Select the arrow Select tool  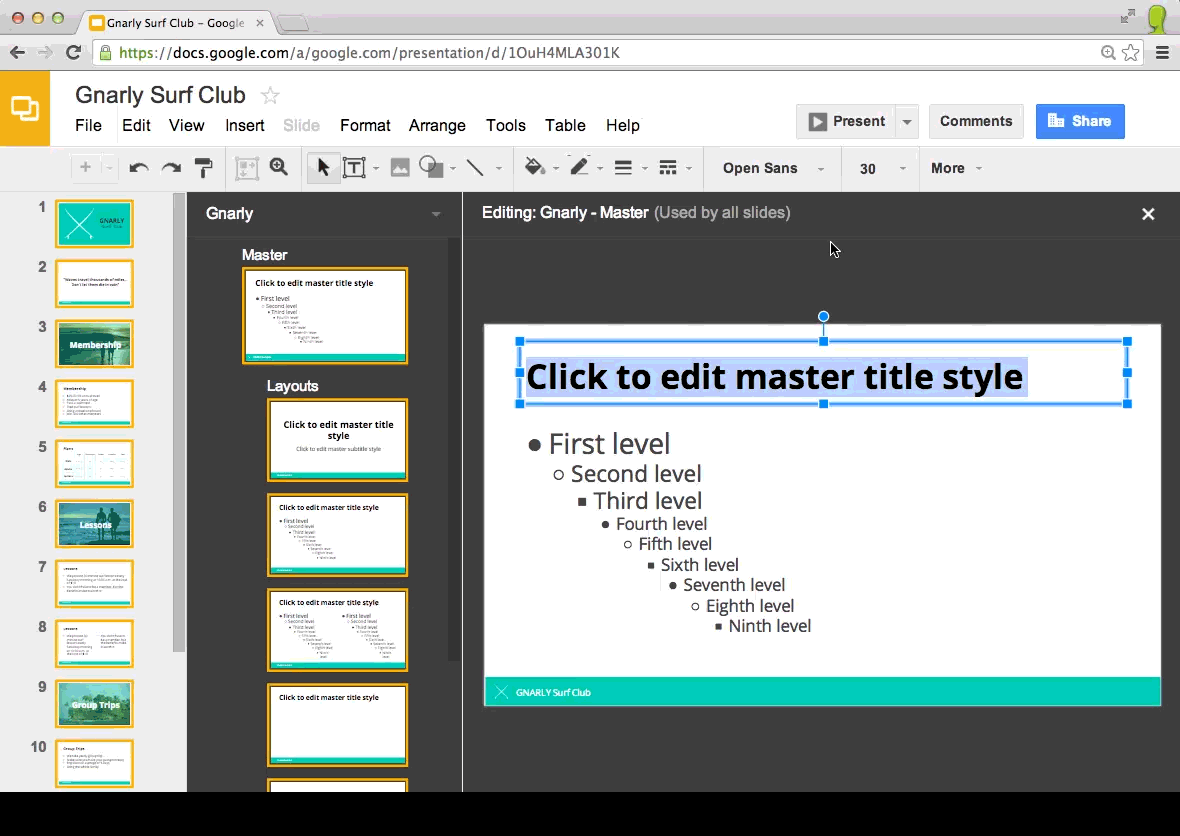pyautogui.click(x=322, y=168)
